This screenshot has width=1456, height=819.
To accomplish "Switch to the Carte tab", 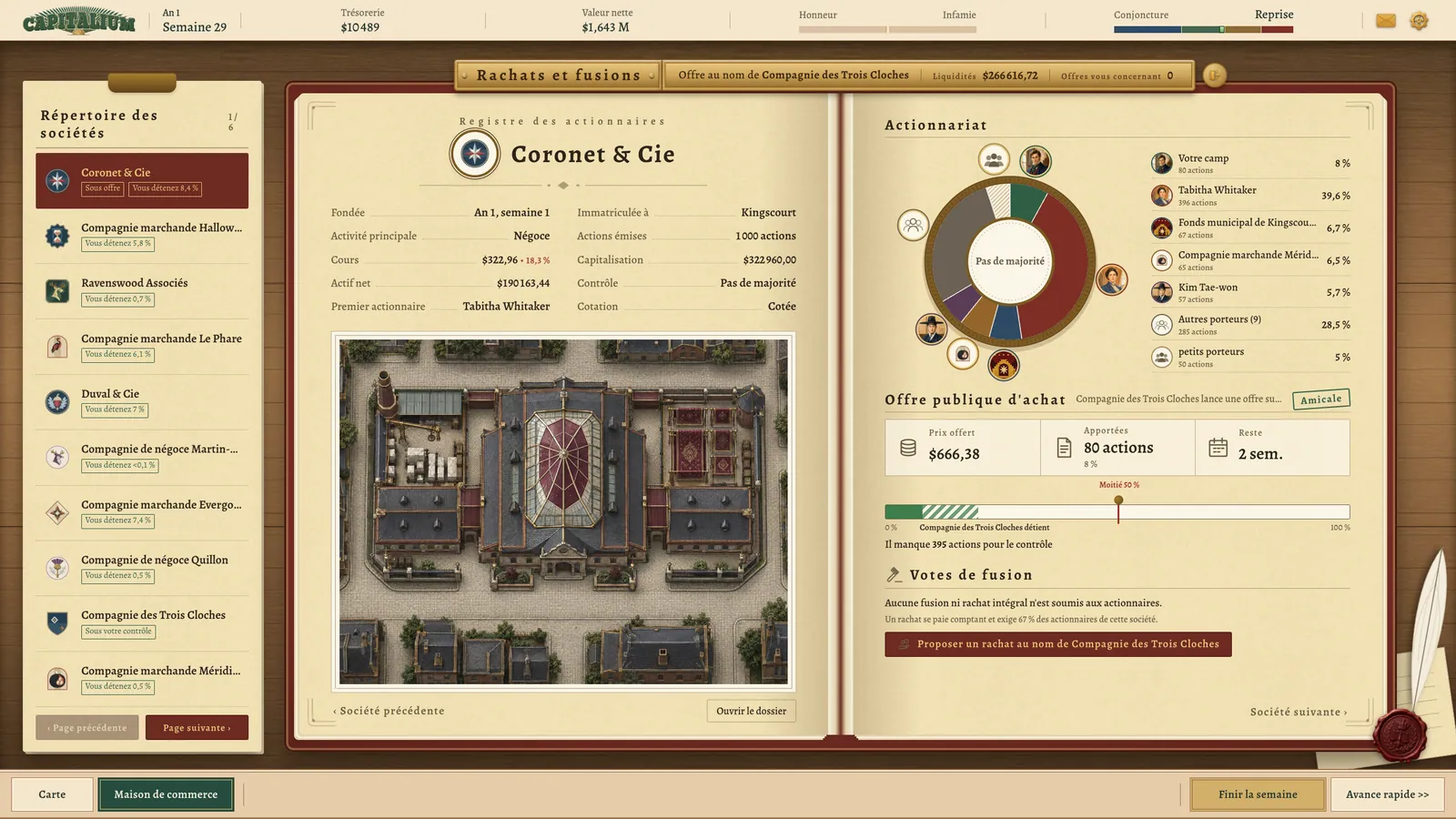I will click(52, 794).
